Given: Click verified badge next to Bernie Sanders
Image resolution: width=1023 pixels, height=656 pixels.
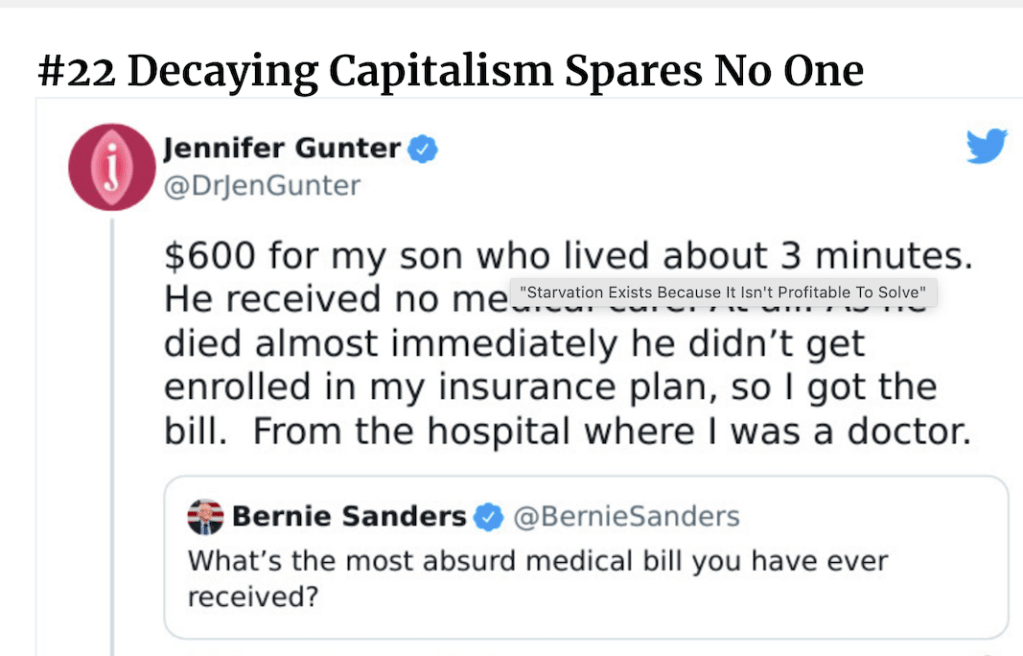Looking at the screenshot, I should (487, 517).
